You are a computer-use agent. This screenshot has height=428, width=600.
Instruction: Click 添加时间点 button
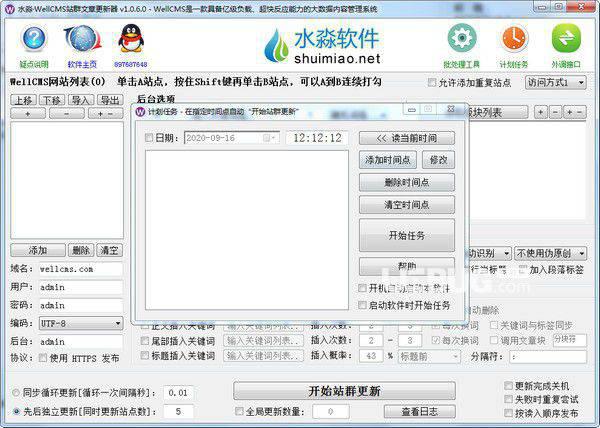pyautogui.click(x=388, y=160)
